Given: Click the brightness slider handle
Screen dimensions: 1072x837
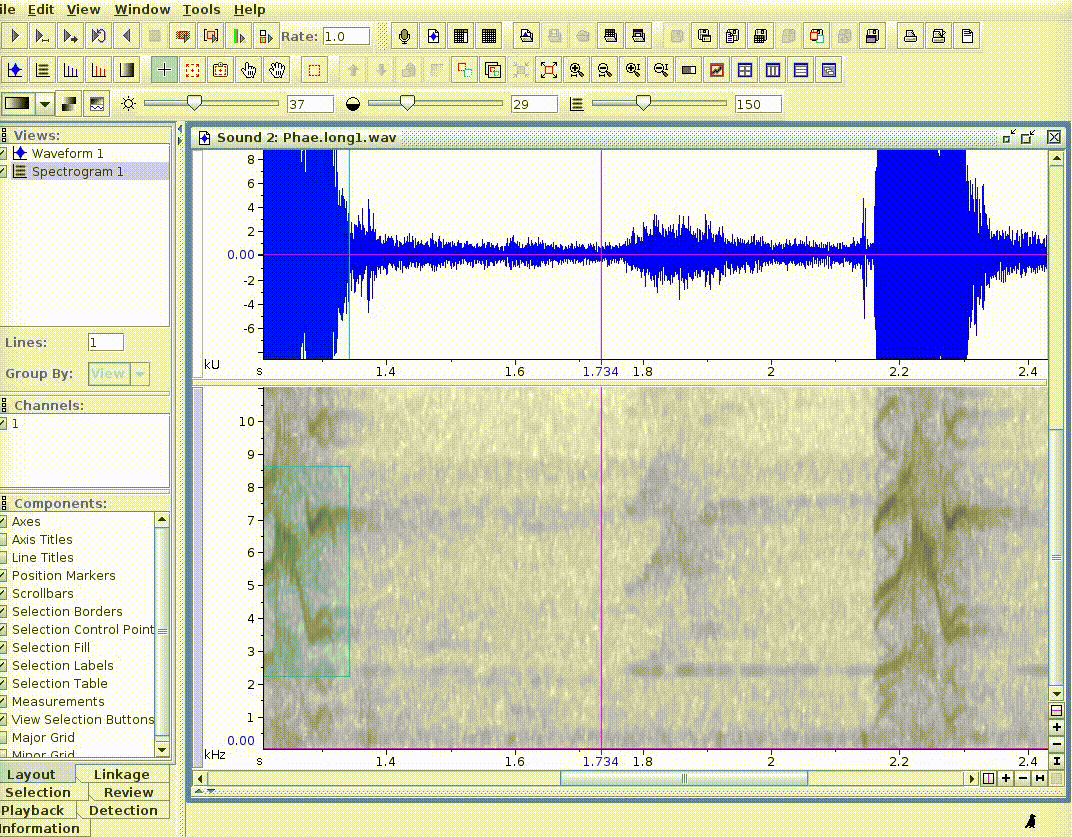Looking at the screenshot, I should point(194,103).
